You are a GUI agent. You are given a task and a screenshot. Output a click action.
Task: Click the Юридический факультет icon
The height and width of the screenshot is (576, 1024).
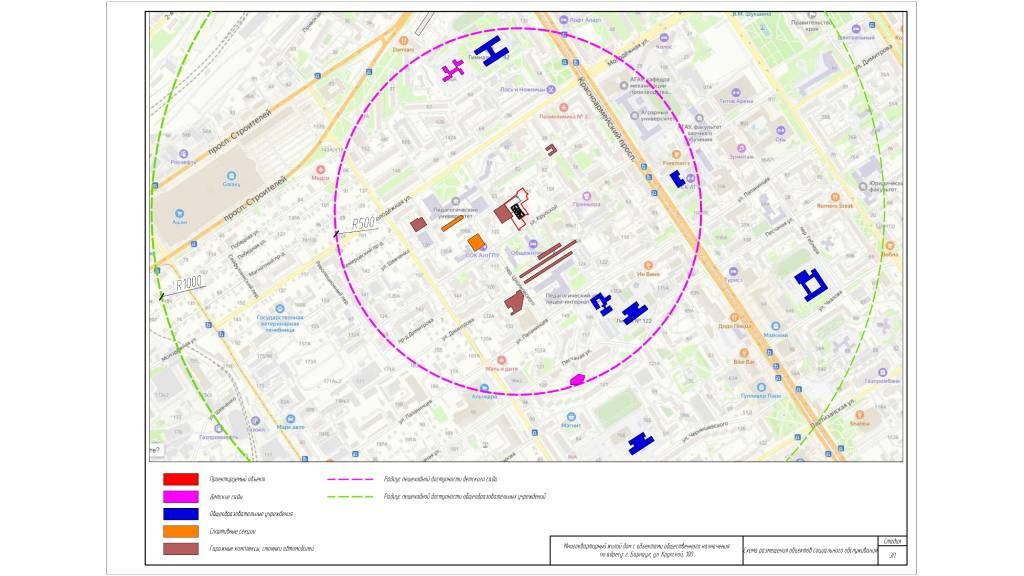(863, 186)
